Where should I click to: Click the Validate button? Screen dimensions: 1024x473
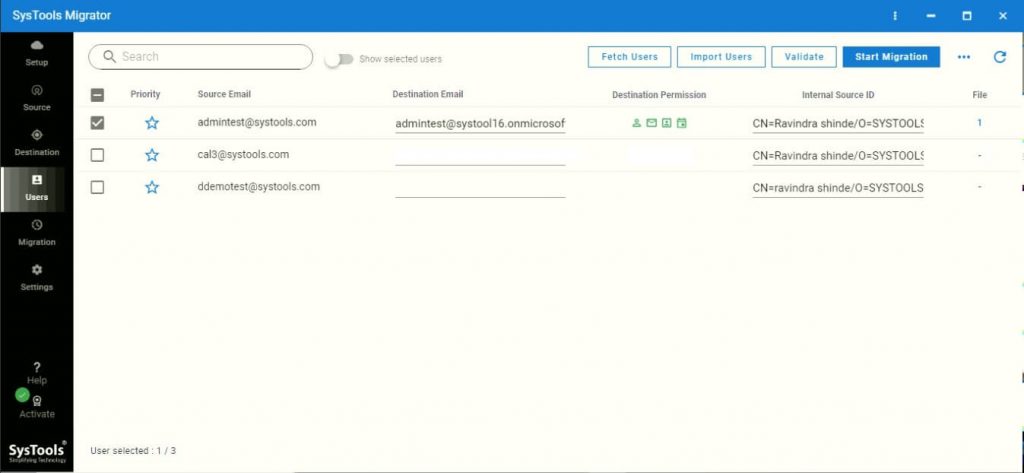coord(804,57)
